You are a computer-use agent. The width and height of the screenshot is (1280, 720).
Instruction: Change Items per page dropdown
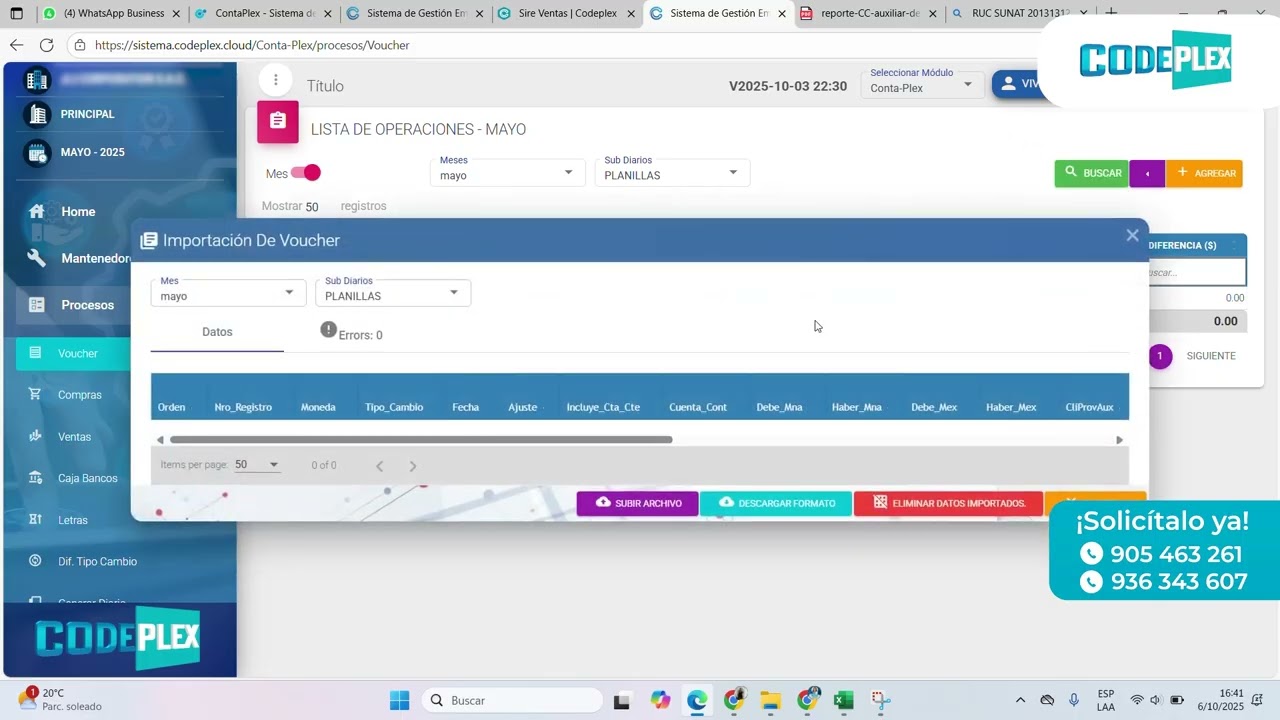[257, 465]
